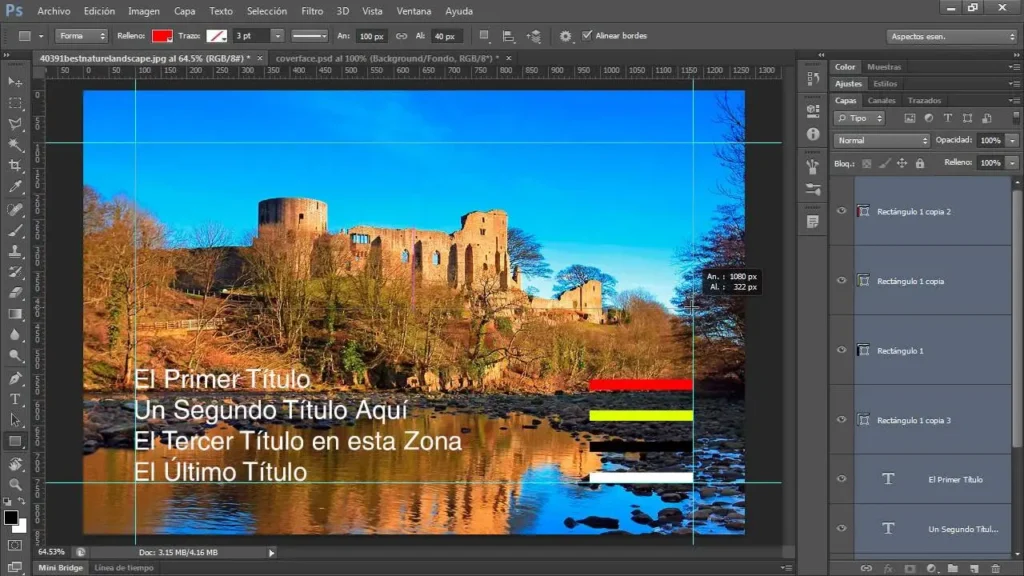The width and height of the screenshot is (1024, 576).
Task: Open the Capa menu
Action: tap(184, 11)
